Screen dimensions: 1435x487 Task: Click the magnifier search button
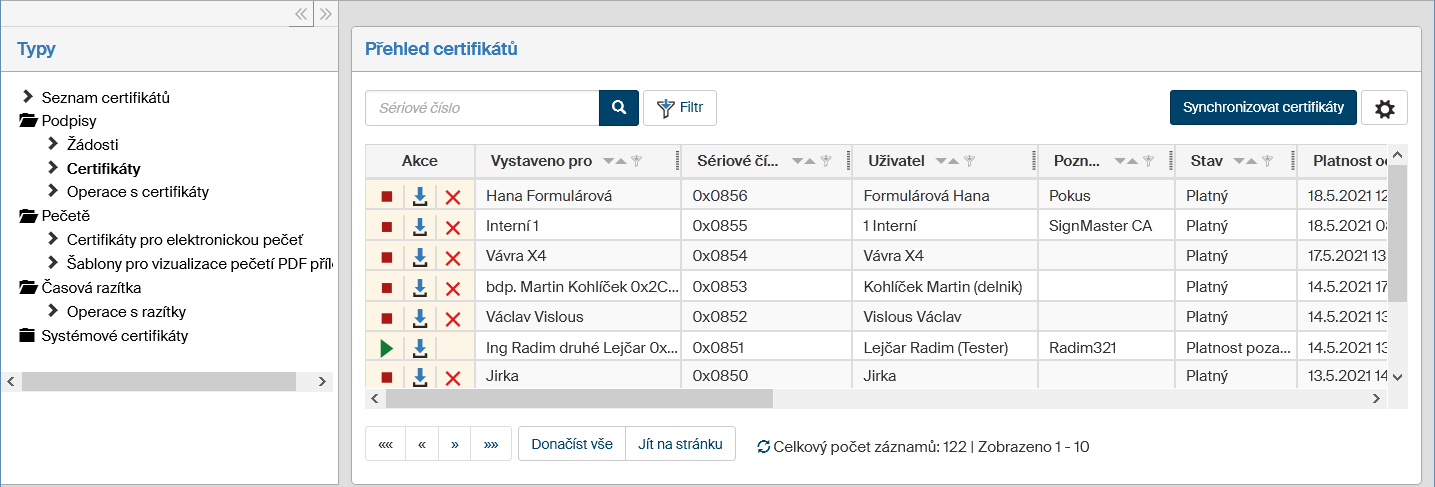tap(618, 108)
